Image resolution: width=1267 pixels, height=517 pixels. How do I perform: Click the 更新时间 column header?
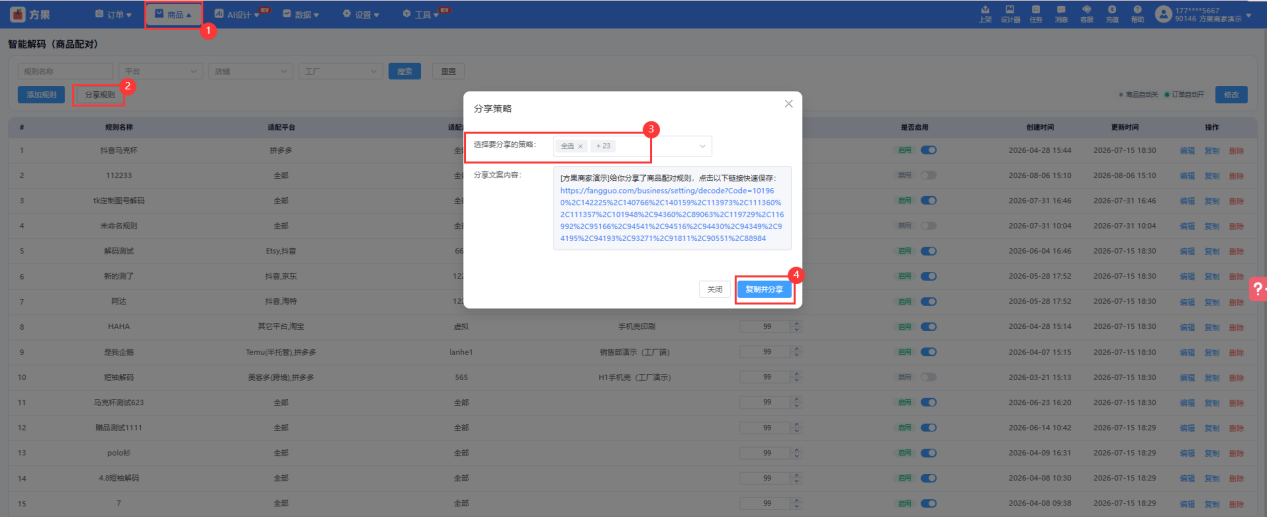pyautogui.click(x=1125, y=128)
